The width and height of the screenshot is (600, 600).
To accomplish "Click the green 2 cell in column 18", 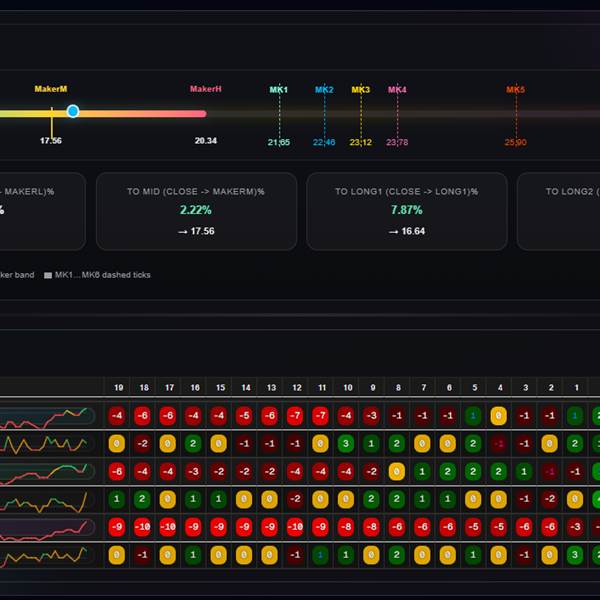I will tap(142, 499).
